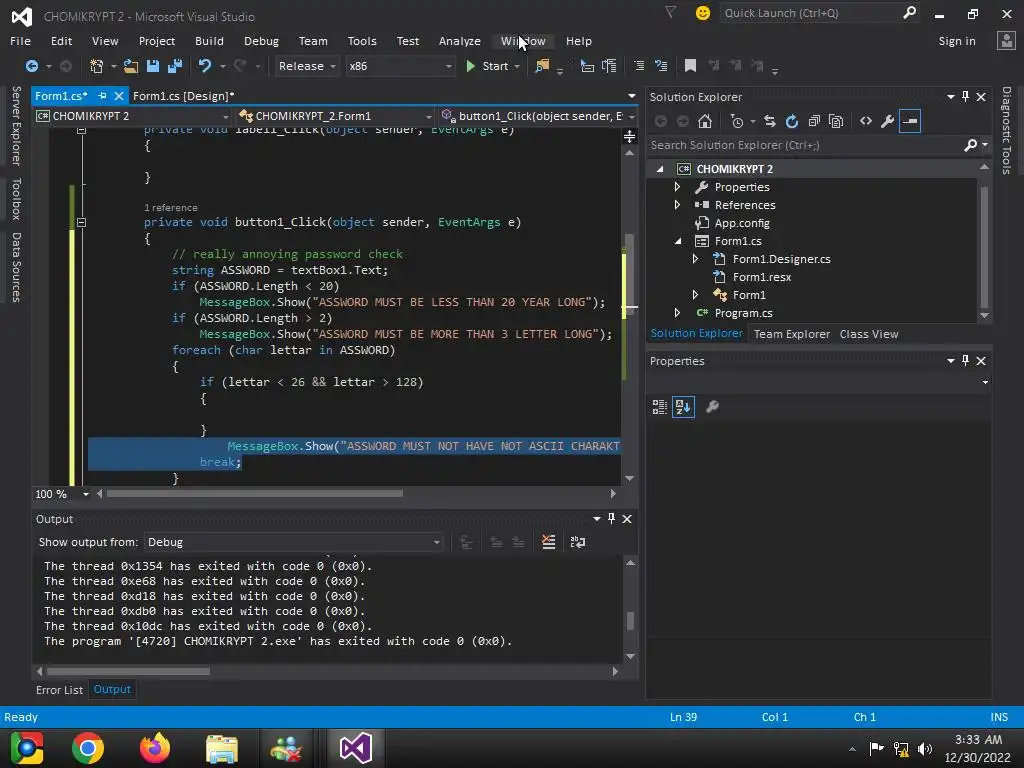
Task: Open the button1_Click member navigation dropdown
Action: [538, 116]
